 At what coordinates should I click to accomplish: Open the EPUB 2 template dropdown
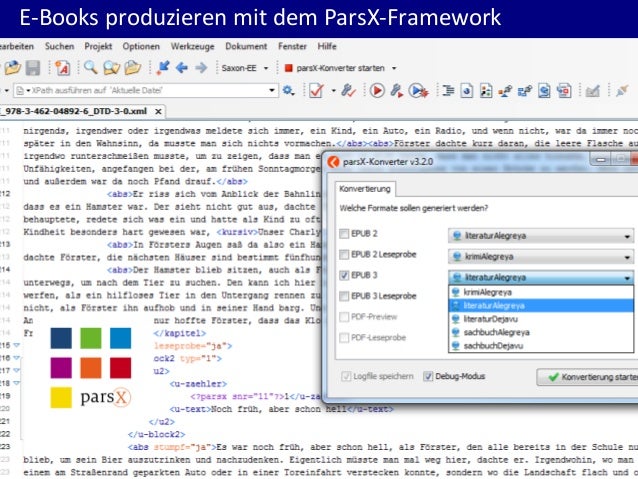[x=541, y=236]
